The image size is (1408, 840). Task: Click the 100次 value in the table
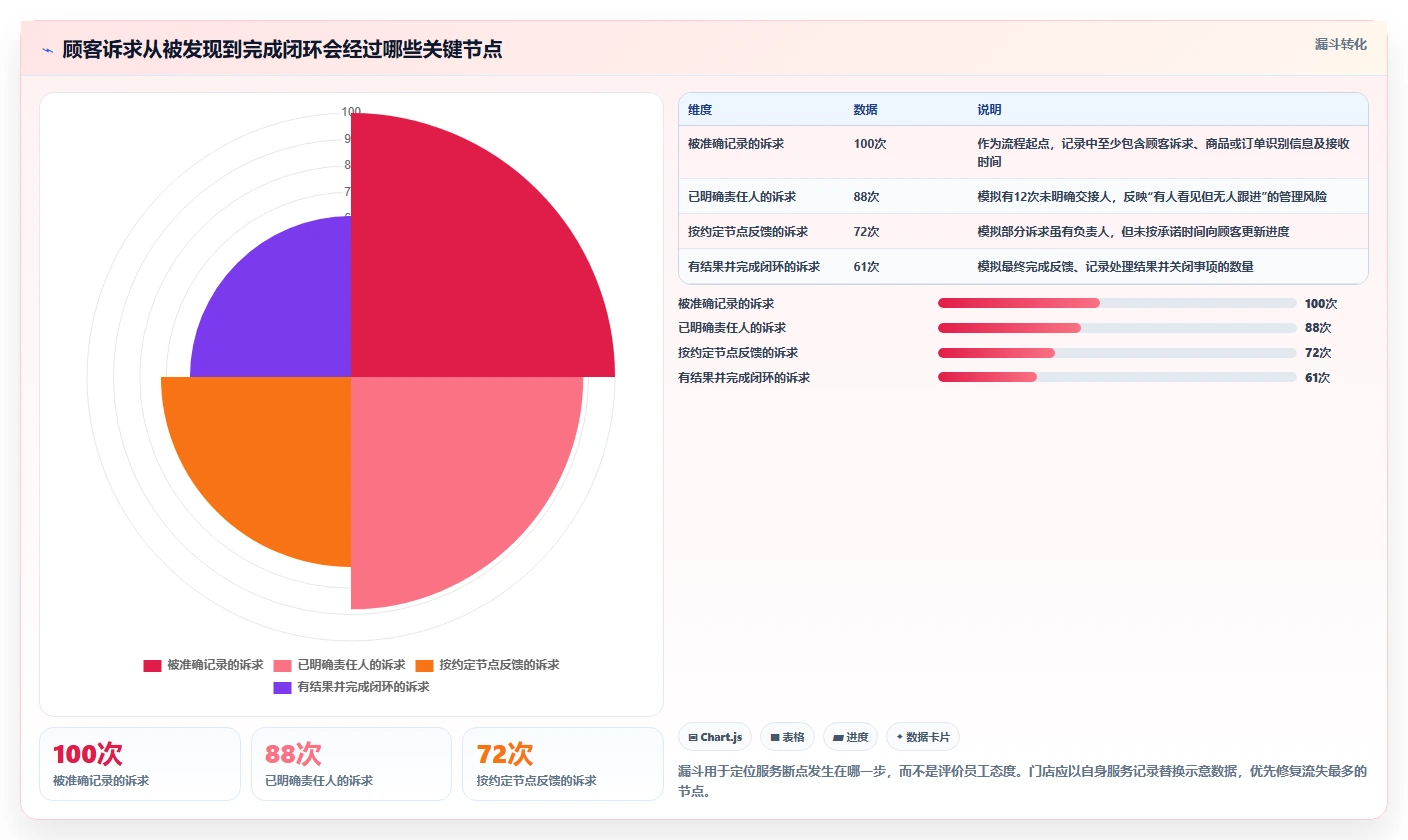point(869,144)
